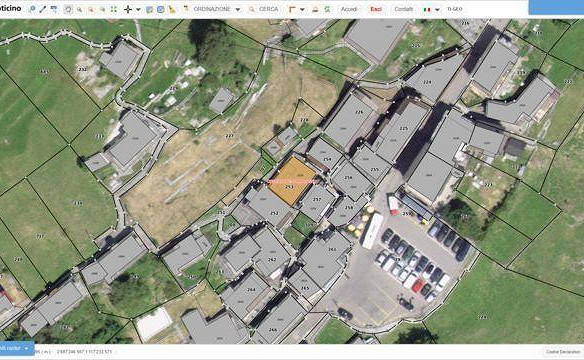The width and height of the screenshot is (584, 360).
Task: Zoom to full extent green arrows icon
Action: [114, 9]
